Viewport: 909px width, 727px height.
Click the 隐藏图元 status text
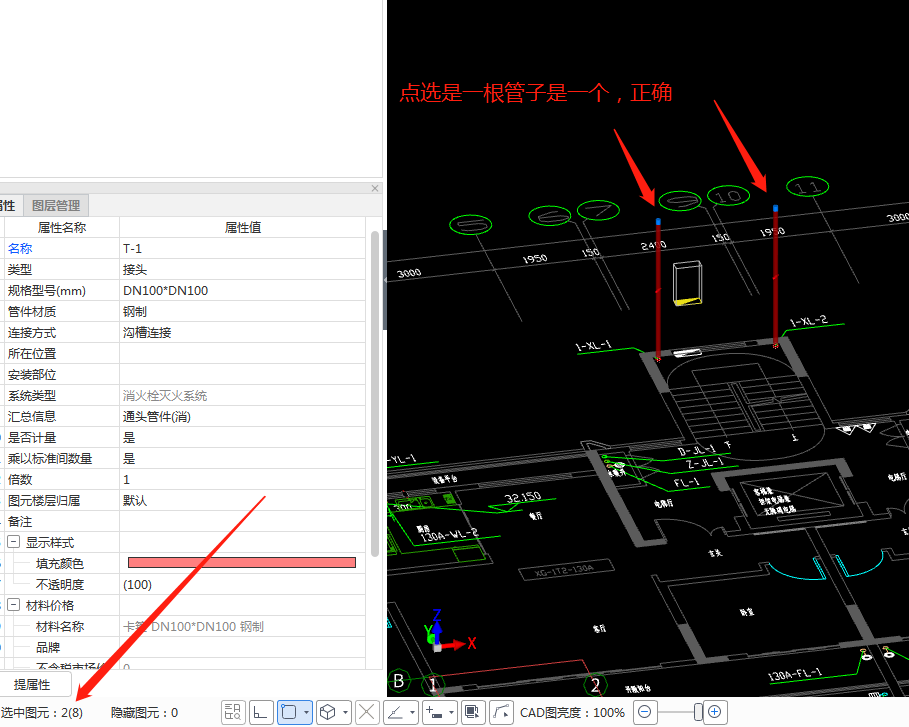click(144, 713)
